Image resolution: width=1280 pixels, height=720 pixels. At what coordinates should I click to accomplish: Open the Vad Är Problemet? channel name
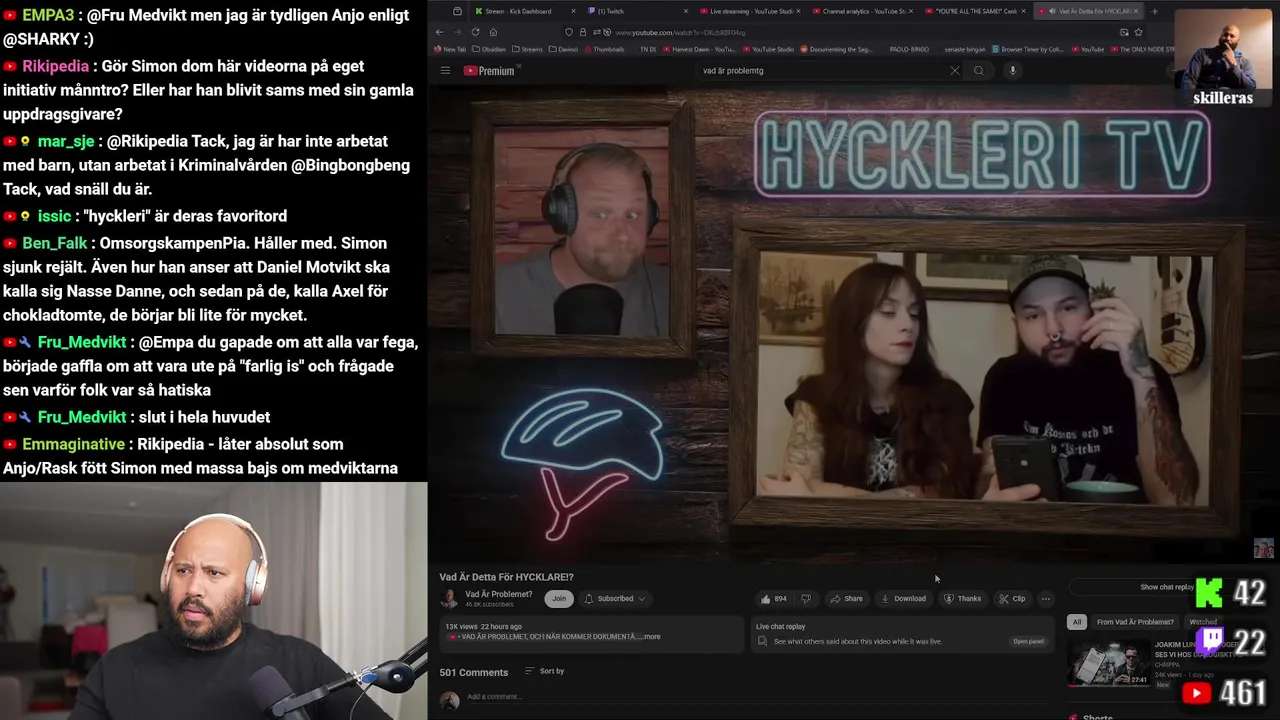[x=498, y=594]
